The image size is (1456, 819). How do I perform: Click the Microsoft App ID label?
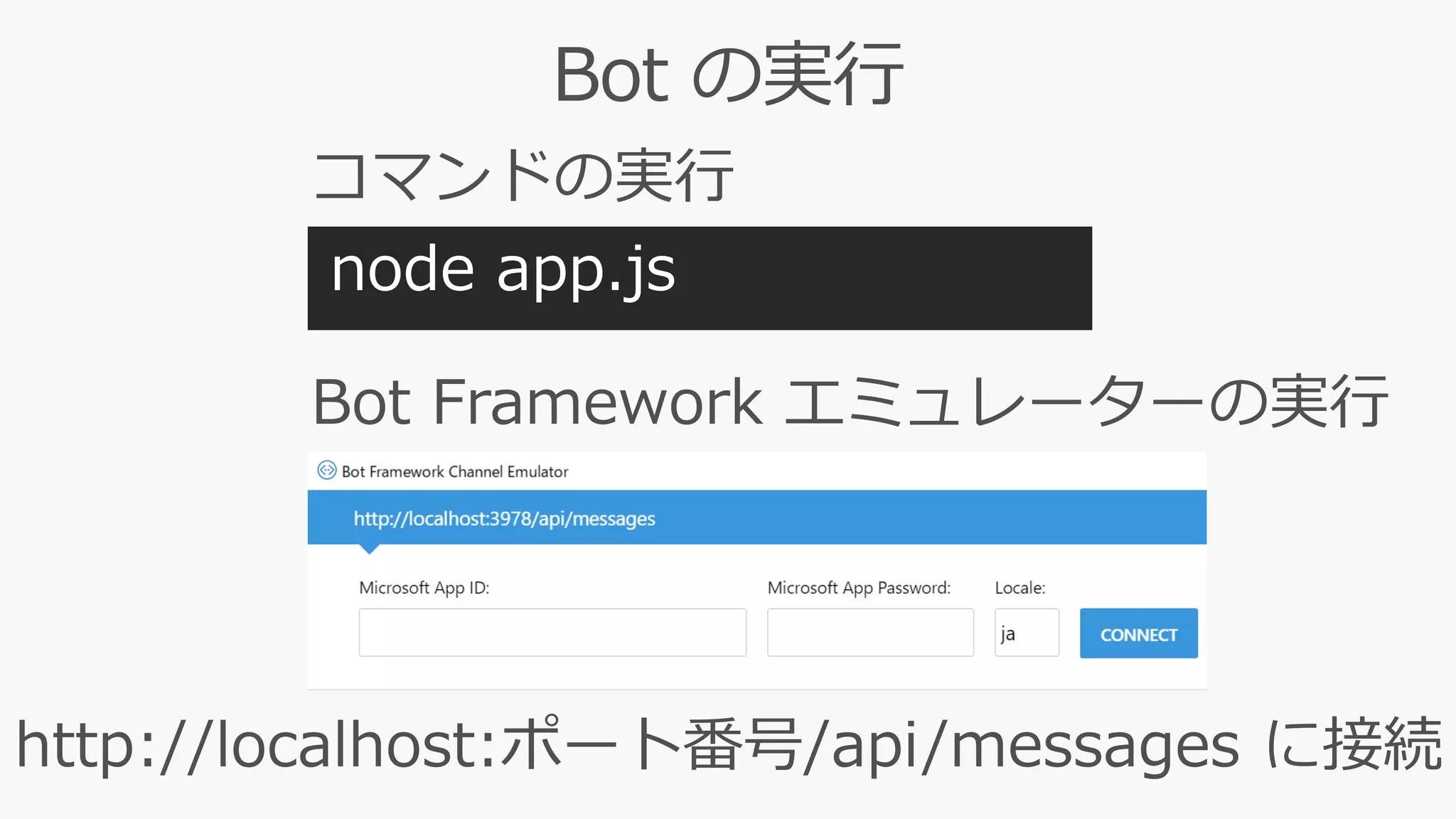(x=424, y=588)
